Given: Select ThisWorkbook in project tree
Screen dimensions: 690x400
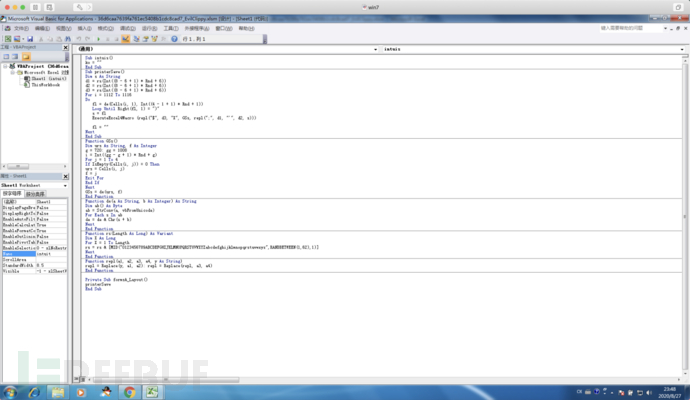Looking at the screenshot, I should [x=45, y=85].
